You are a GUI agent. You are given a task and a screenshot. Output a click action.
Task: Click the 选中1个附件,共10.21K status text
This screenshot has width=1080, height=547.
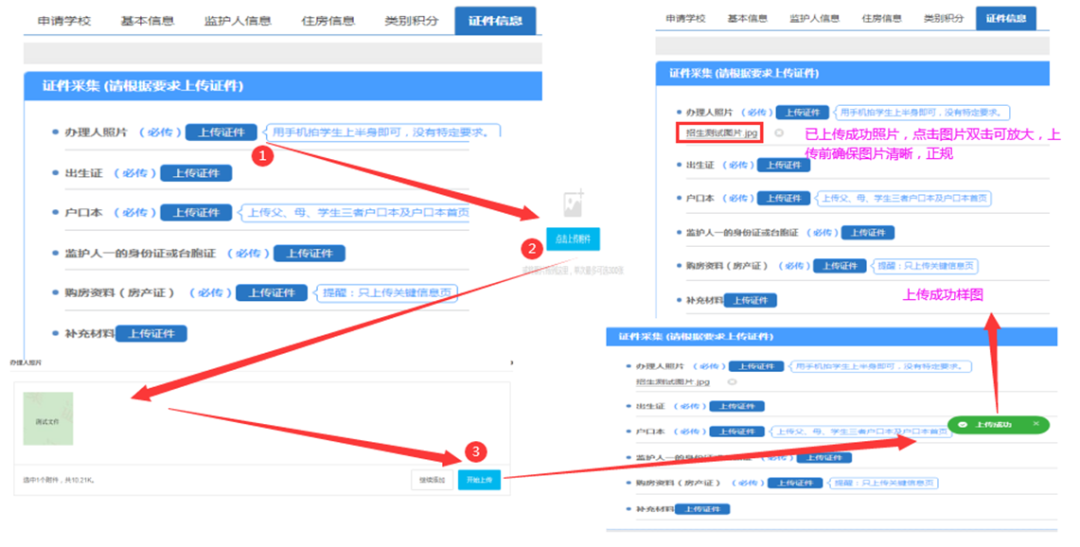tap(59, 479)
